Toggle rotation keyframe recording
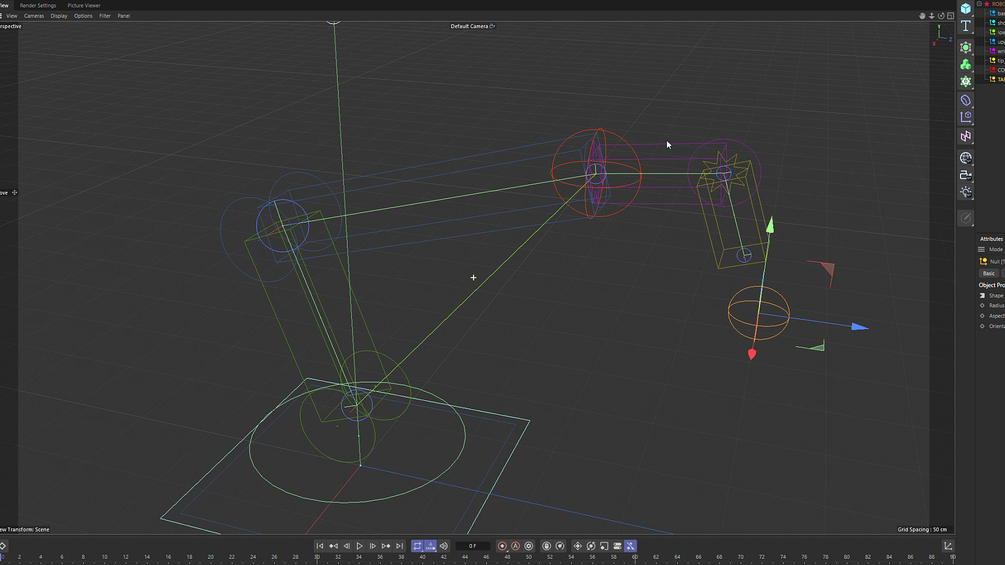1005x565 pixels. 591,546
